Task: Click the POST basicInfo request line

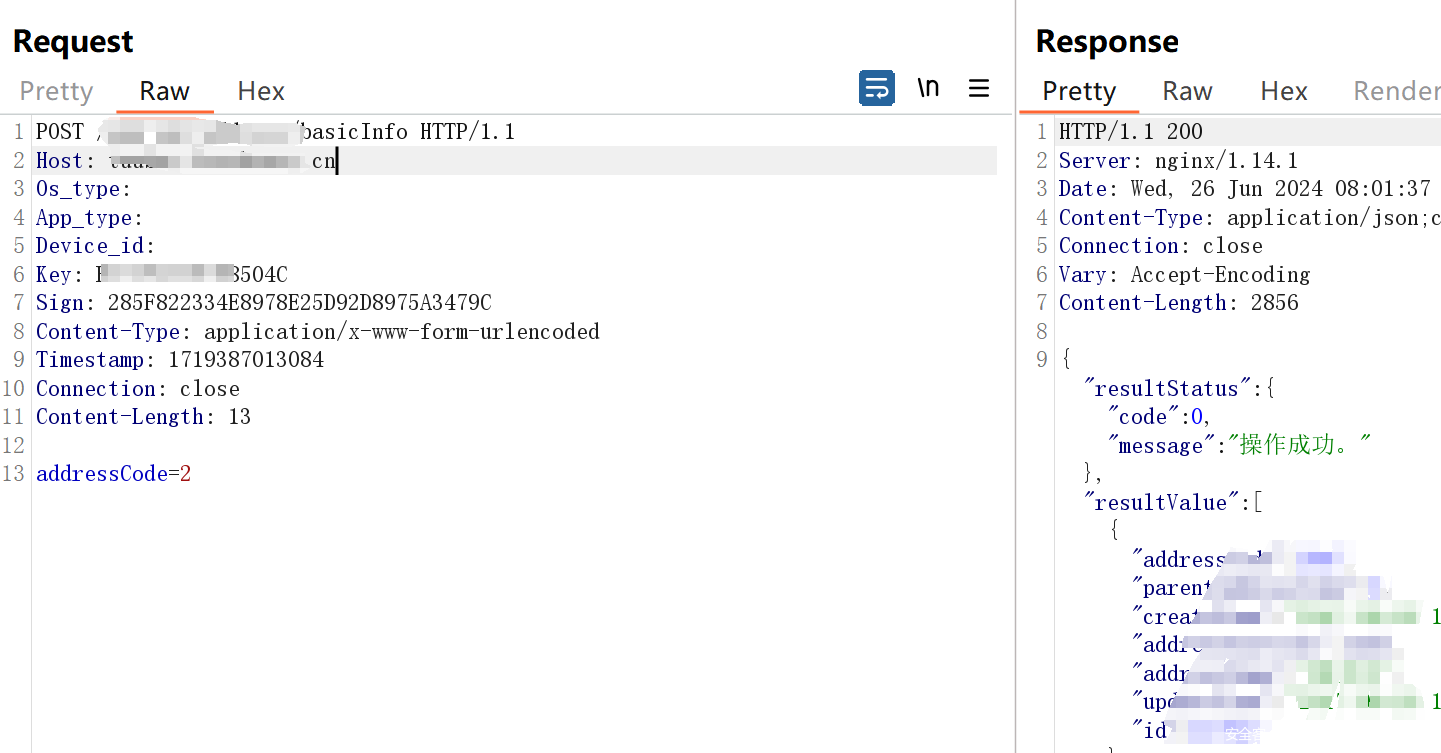Action: click(275, 132)
